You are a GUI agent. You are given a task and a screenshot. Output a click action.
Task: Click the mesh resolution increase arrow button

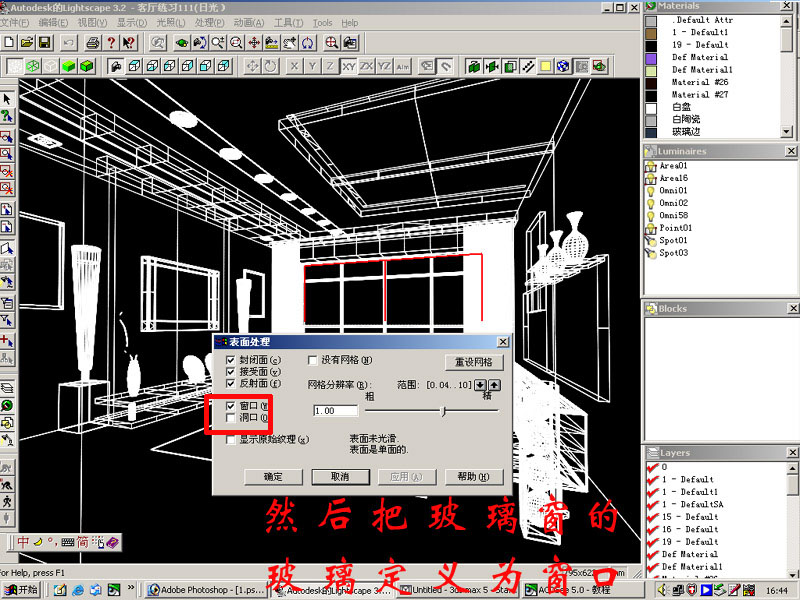coord(494,385)
